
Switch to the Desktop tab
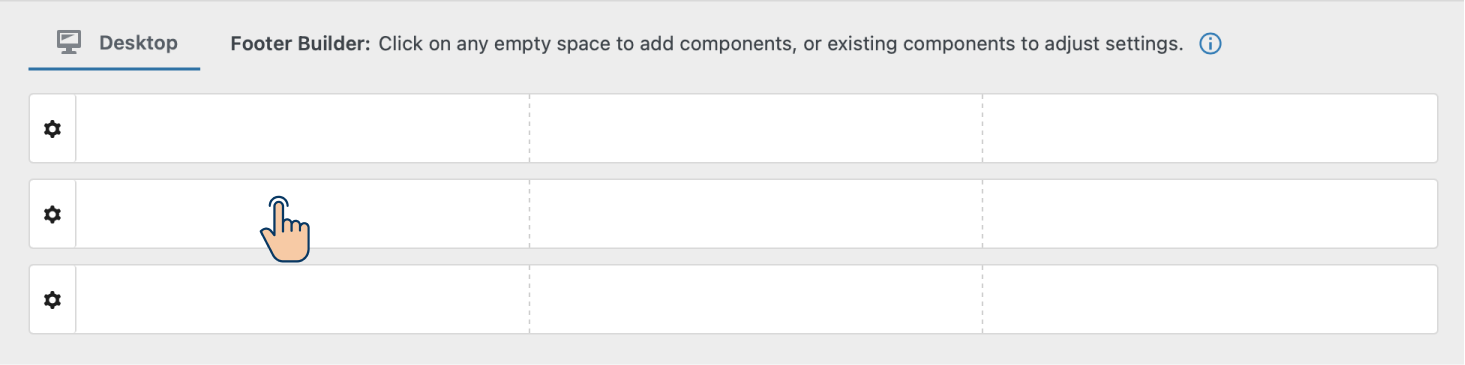point(114,44)
